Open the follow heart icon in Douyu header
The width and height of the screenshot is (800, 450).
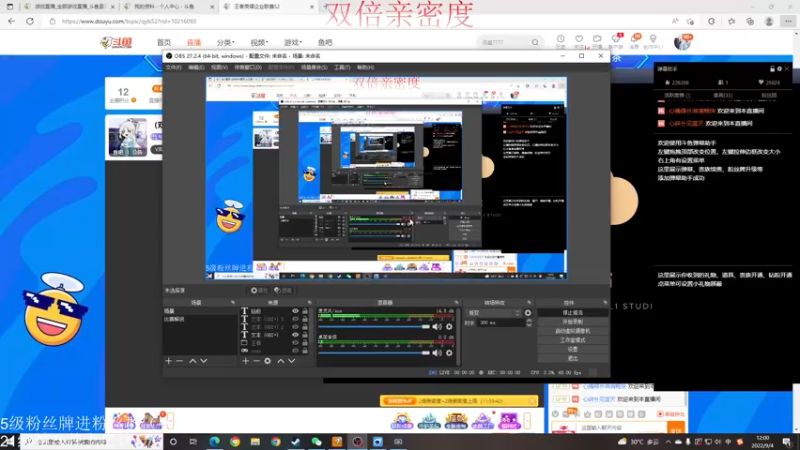pos(579,39)
